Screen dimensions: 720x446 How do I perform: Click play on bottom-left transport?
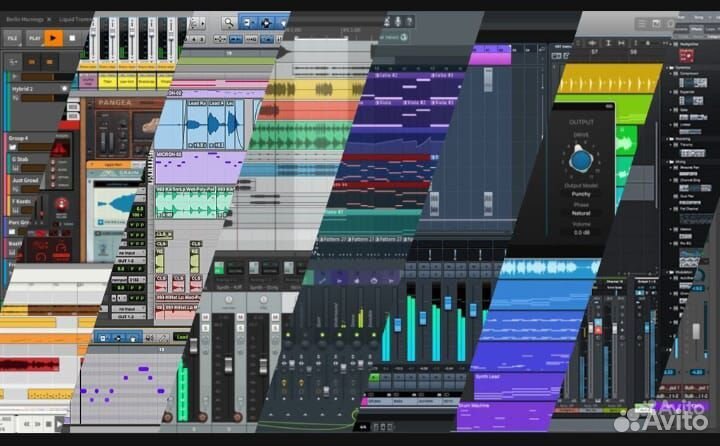[60, 424]
